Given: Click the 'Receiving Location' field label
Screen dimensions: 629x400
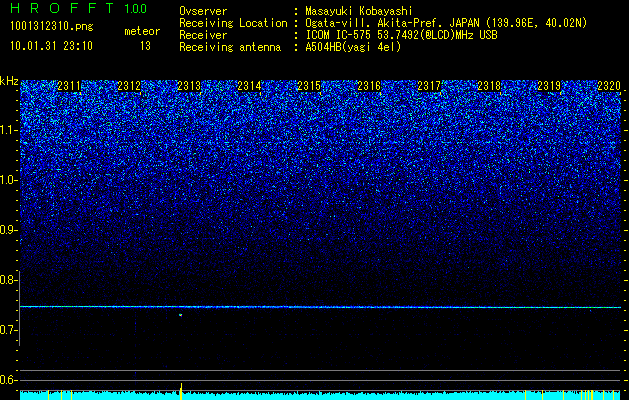Looking at the screenshot, I should click(x=233, y=23).
